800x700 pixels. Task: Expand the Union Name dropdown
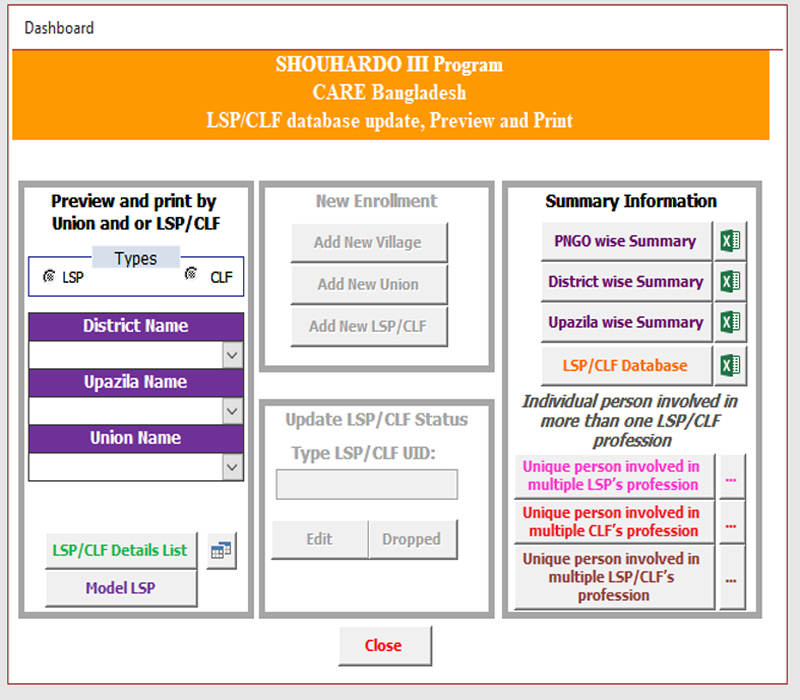[233, 467]
